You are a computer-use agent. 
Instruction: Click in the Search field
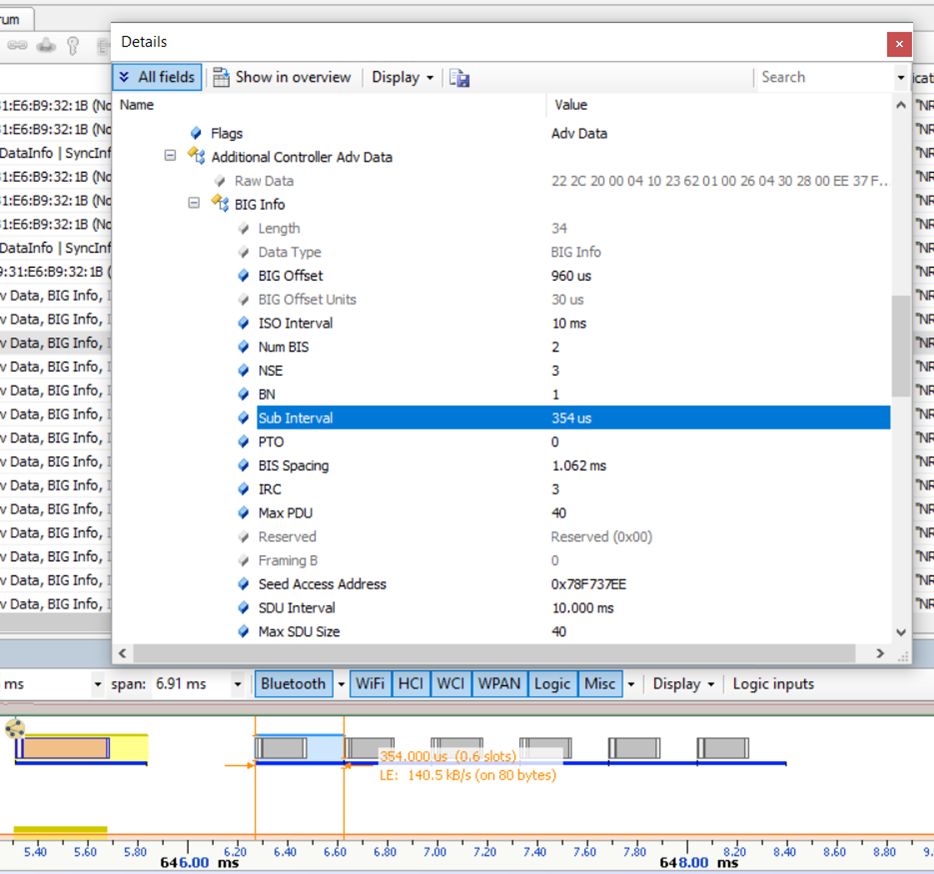click(822, 77)
